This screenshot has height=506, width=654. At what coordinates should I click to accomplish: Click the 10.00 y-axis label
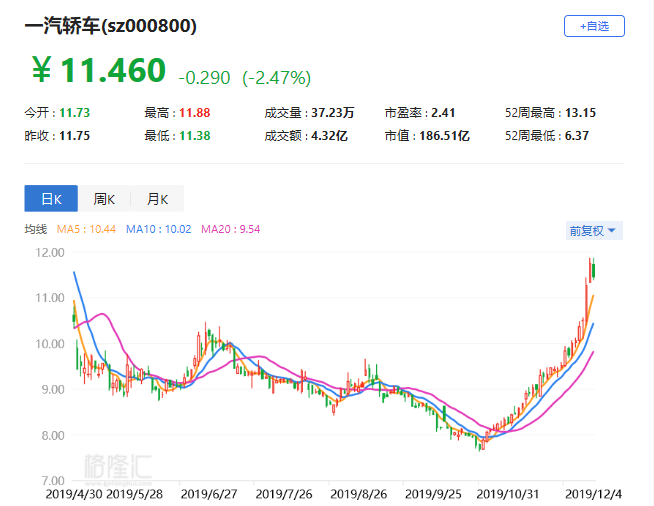(x=50, y=344)
